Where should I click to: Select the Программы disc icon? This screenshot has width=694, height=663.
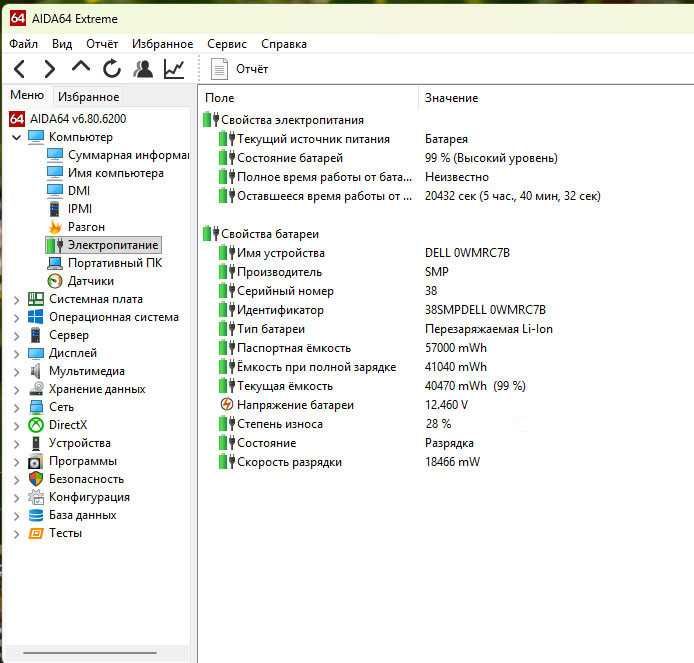tap(35, 461)
